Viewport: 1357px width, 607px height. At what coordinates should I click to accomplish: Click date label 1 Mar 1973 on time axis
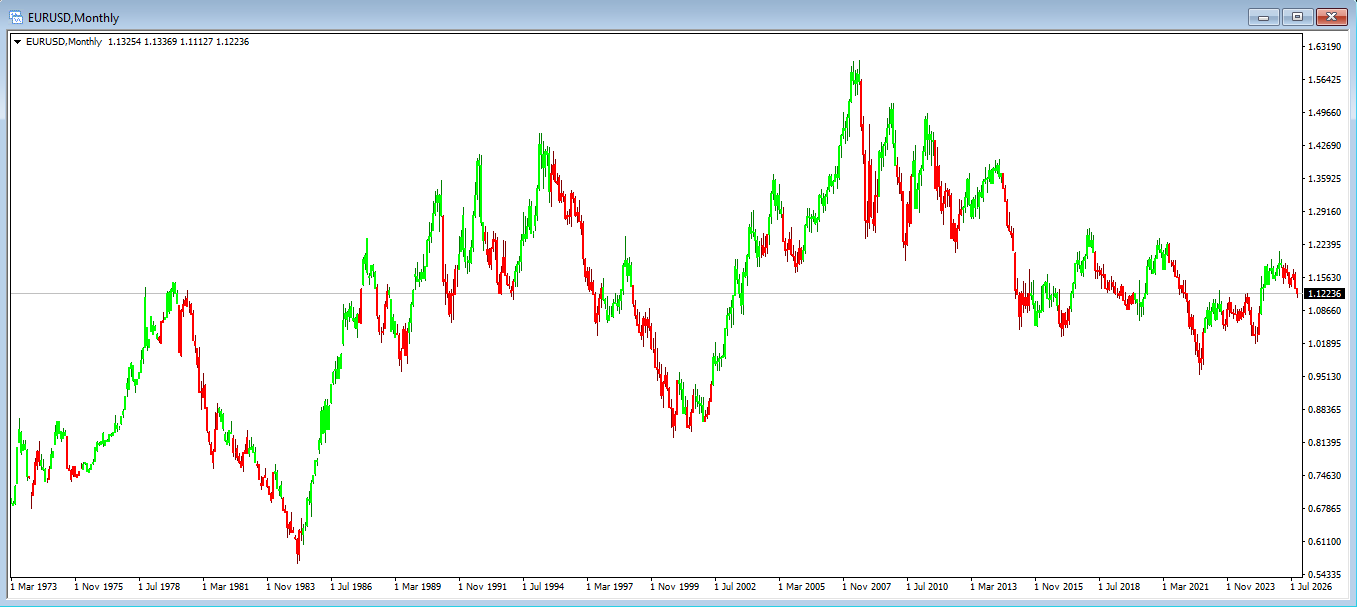coord(34,587)
